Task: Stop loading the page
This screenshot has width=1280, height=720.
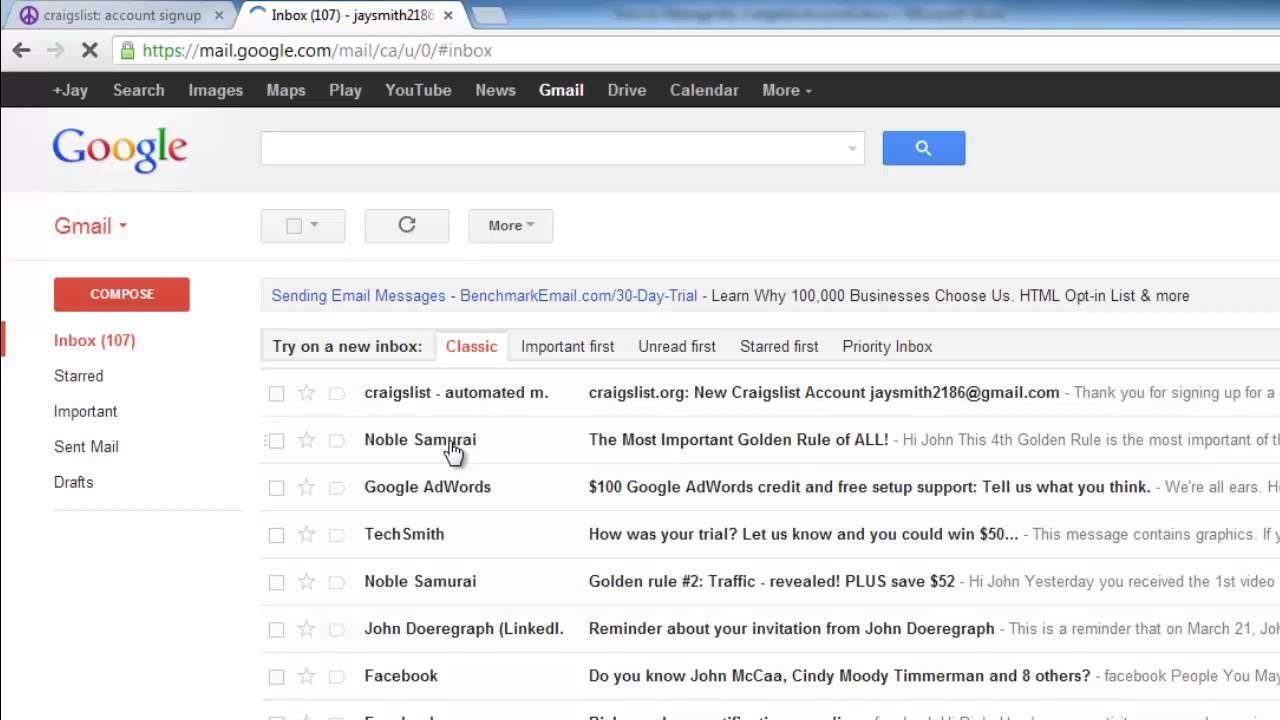Action: 88,50
